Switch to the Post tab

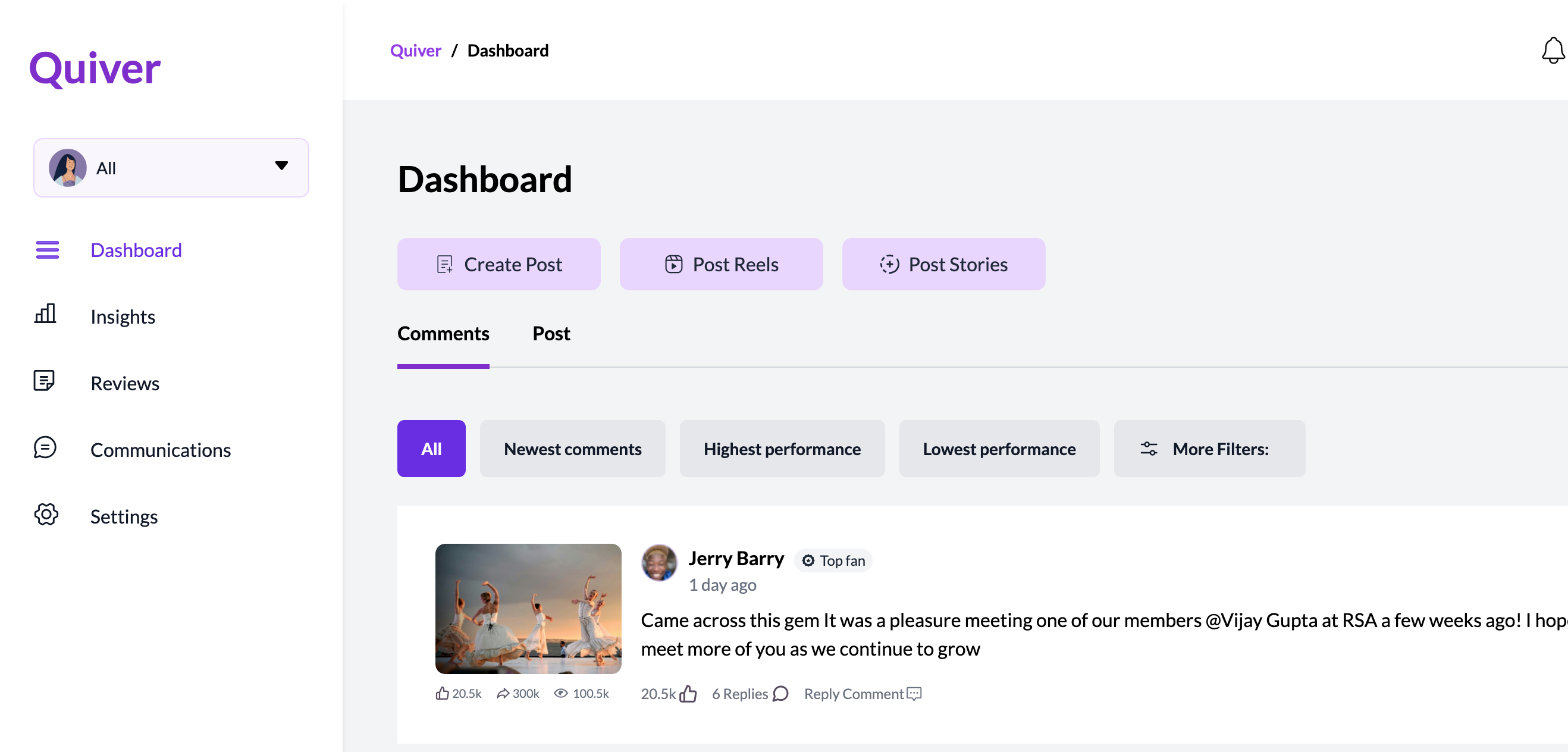click(x=551, y=333)
